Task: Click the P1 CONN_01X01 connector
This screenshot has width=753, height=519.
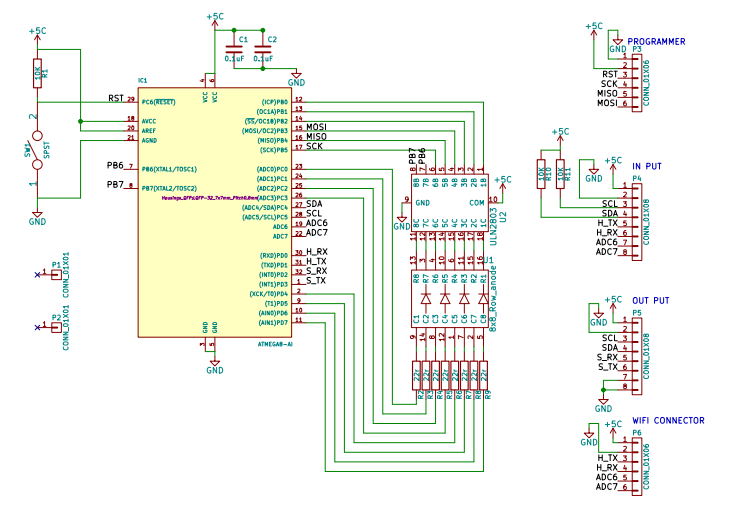Action: (x=56, y=275)
